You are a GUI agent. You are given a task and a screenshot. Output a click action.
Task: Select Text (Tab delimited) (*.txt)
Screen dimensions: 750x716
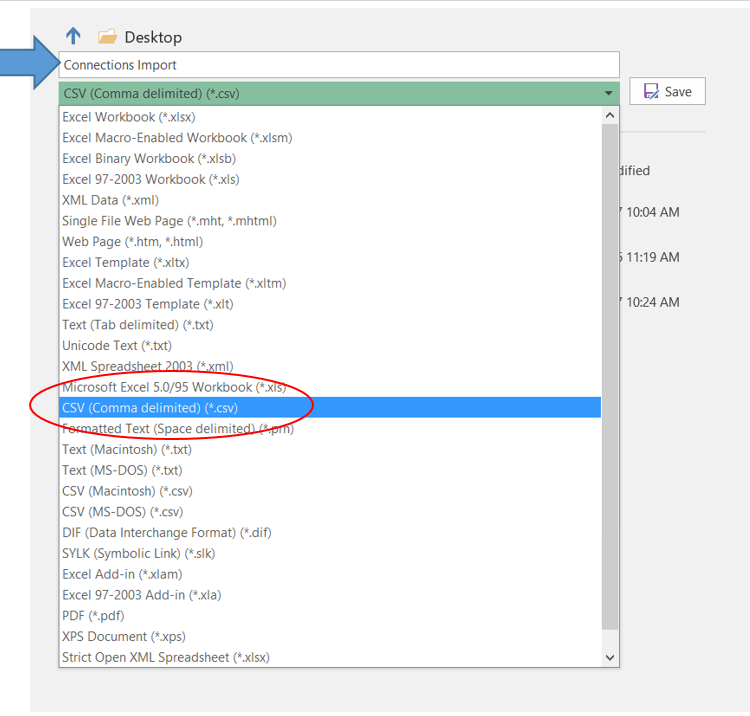pyautogui.click(x=137, y=325)
